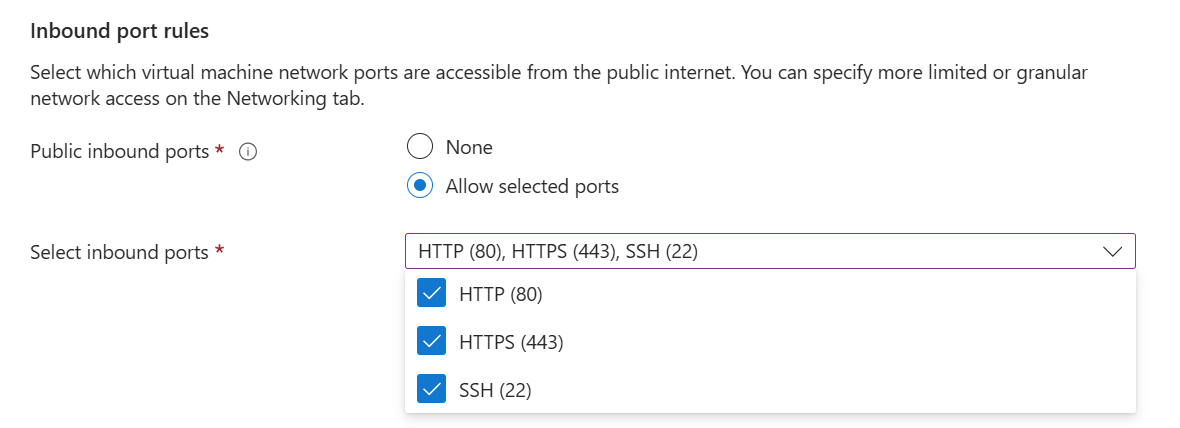Uncheck the HTTP (80) checkbox
The width and height of the screenshot is (1180, 428).
432,294
